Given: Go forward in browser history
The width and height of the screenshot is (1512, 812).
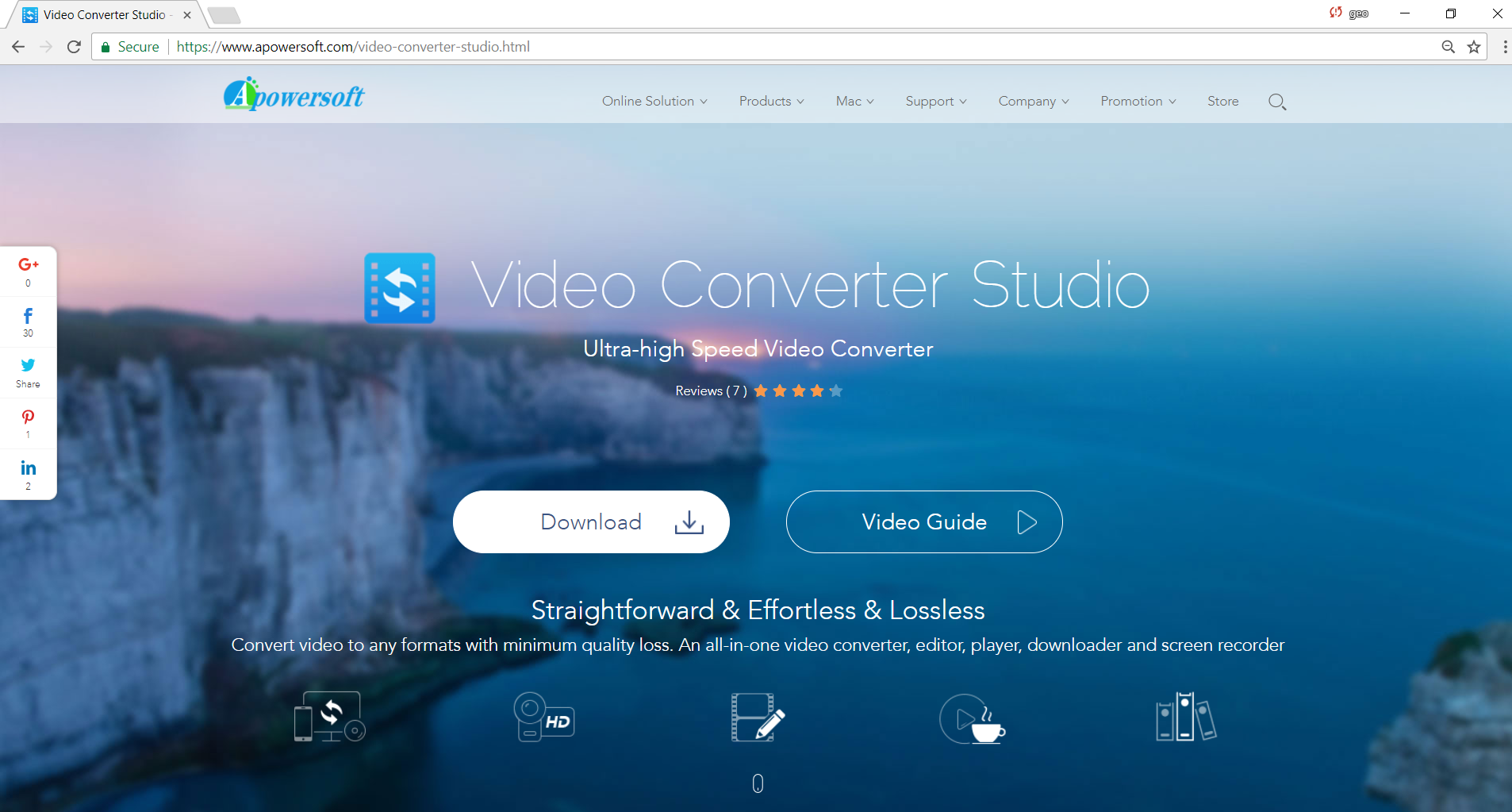Looking at the screenshot, I should click(46, 47).
